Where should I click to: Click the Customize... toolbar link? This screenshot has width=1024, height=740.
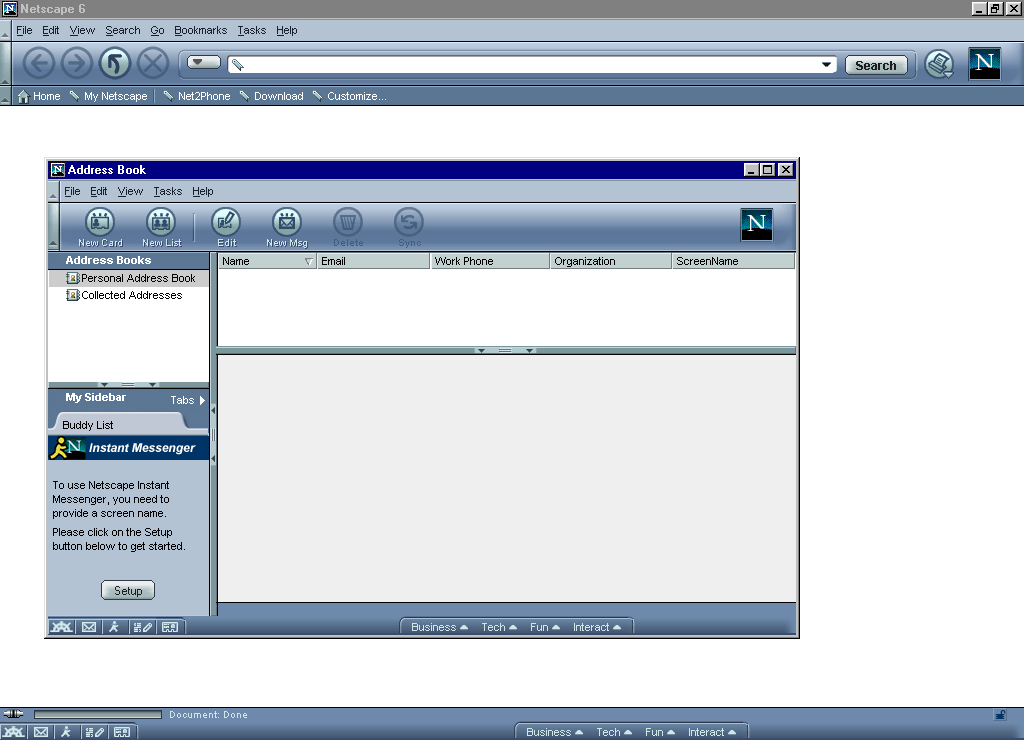click(x=349, y=96)
